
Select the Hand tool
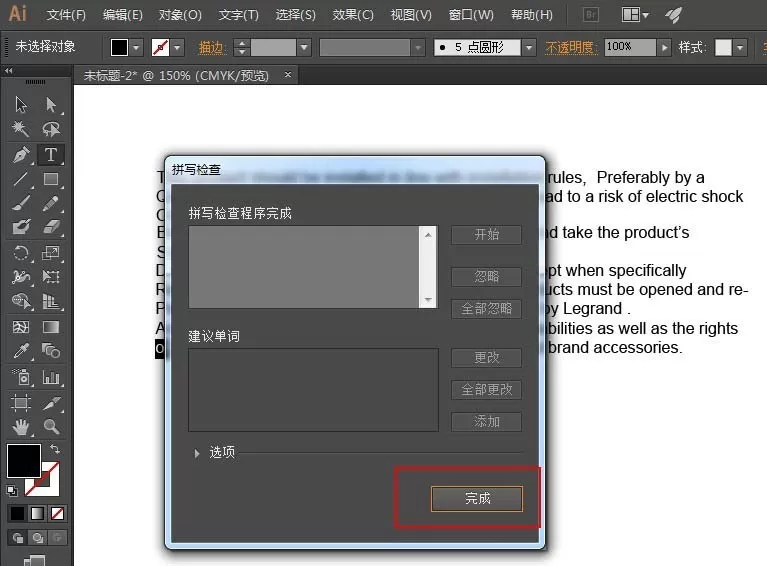tap(21, 427)
